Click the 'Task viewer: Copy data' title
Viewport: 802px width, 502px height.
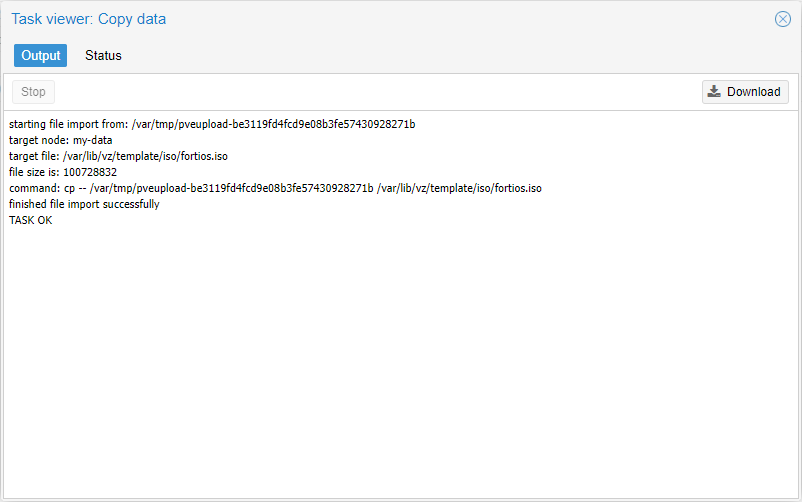pos(88,19)
